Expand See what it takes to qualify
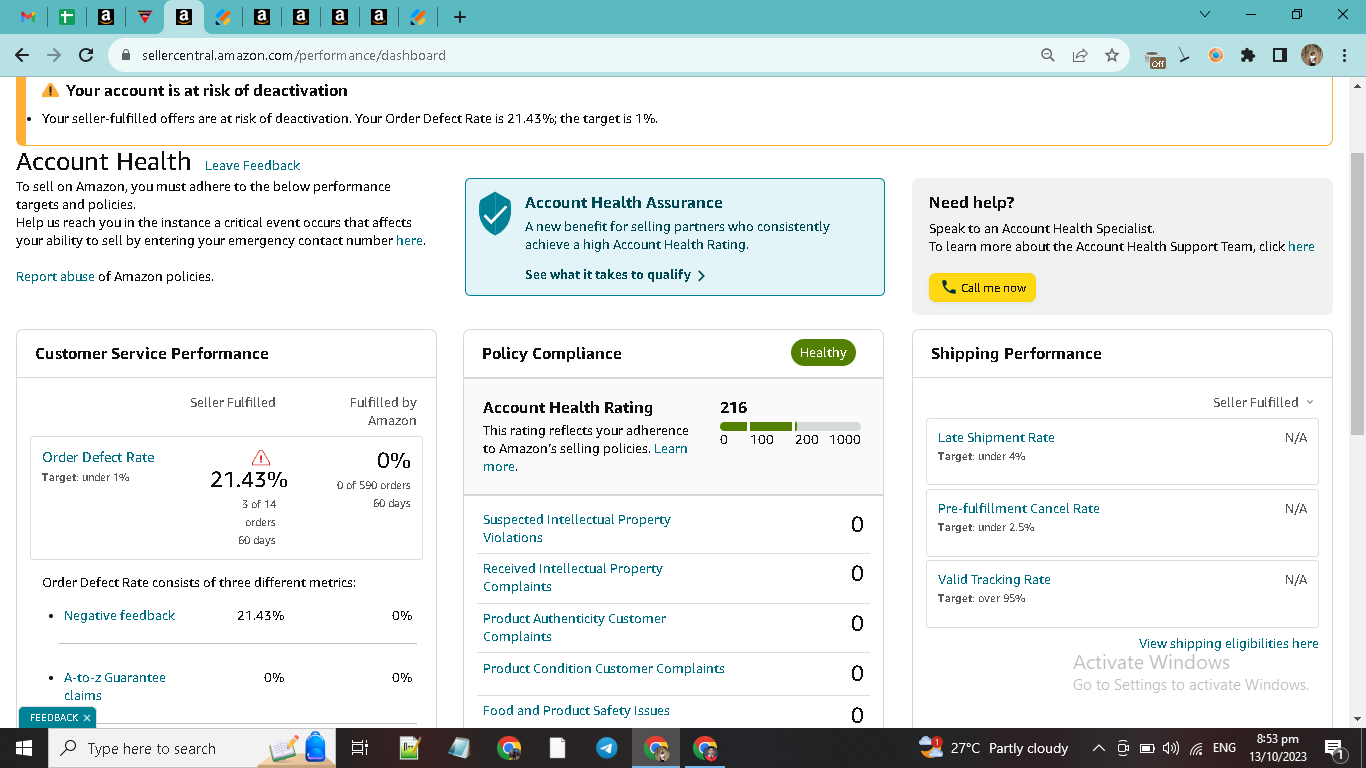The image size is (1366, 768). (x=615, y=275)
